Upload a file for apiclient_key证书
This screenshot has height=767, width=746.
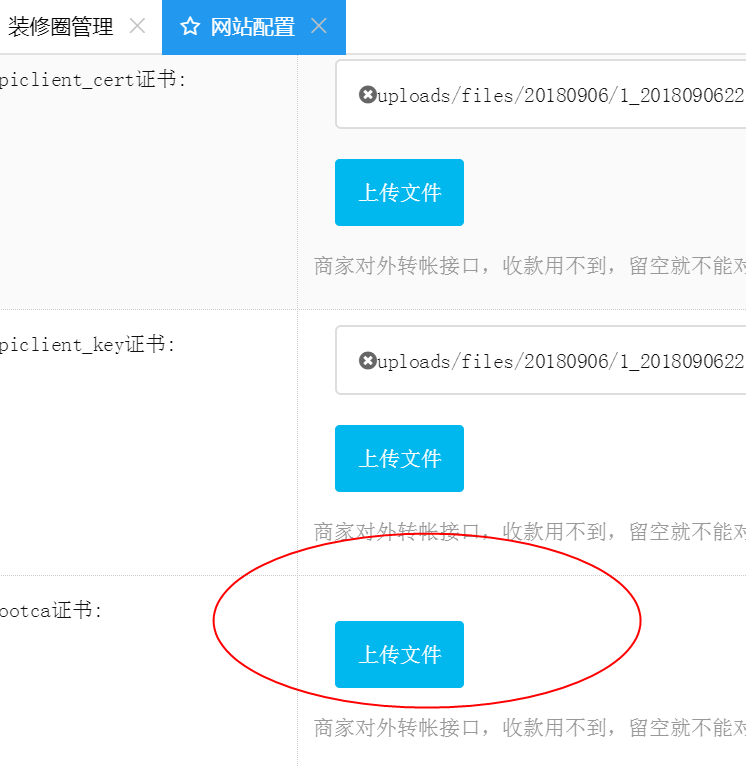point(399,459)
